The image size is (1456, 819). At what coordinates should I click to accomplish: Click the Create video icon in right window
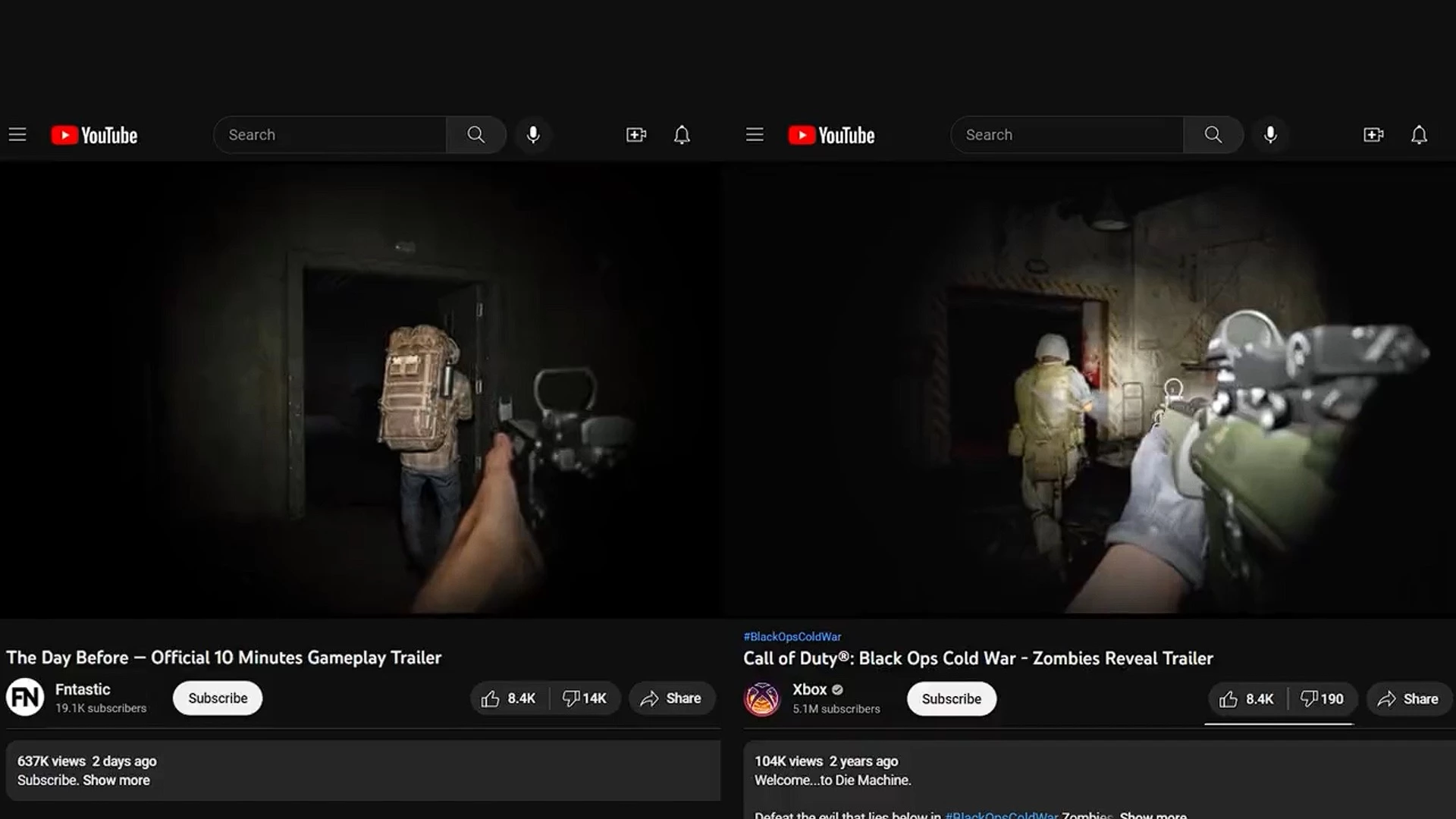tap(1373, 135)
